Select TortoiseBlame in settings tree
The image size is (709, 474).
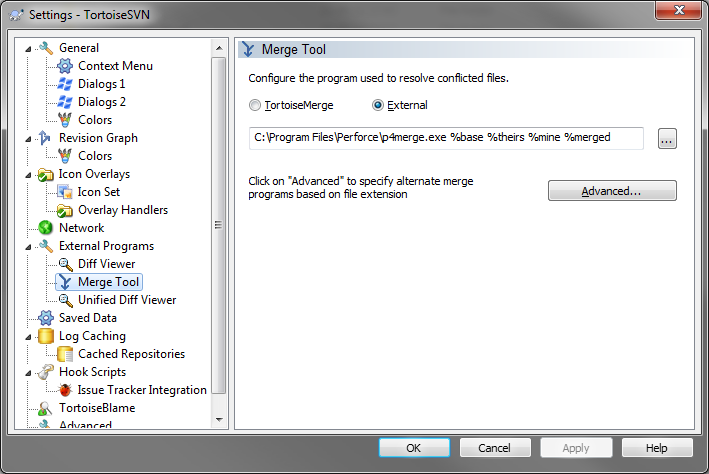97,408
